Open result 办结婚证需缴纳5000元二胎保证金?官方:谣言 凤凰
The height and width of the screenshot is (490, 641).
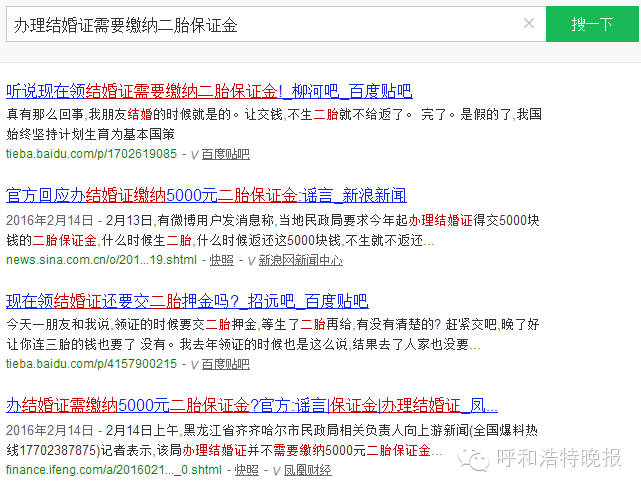click(x=251, y=405)
